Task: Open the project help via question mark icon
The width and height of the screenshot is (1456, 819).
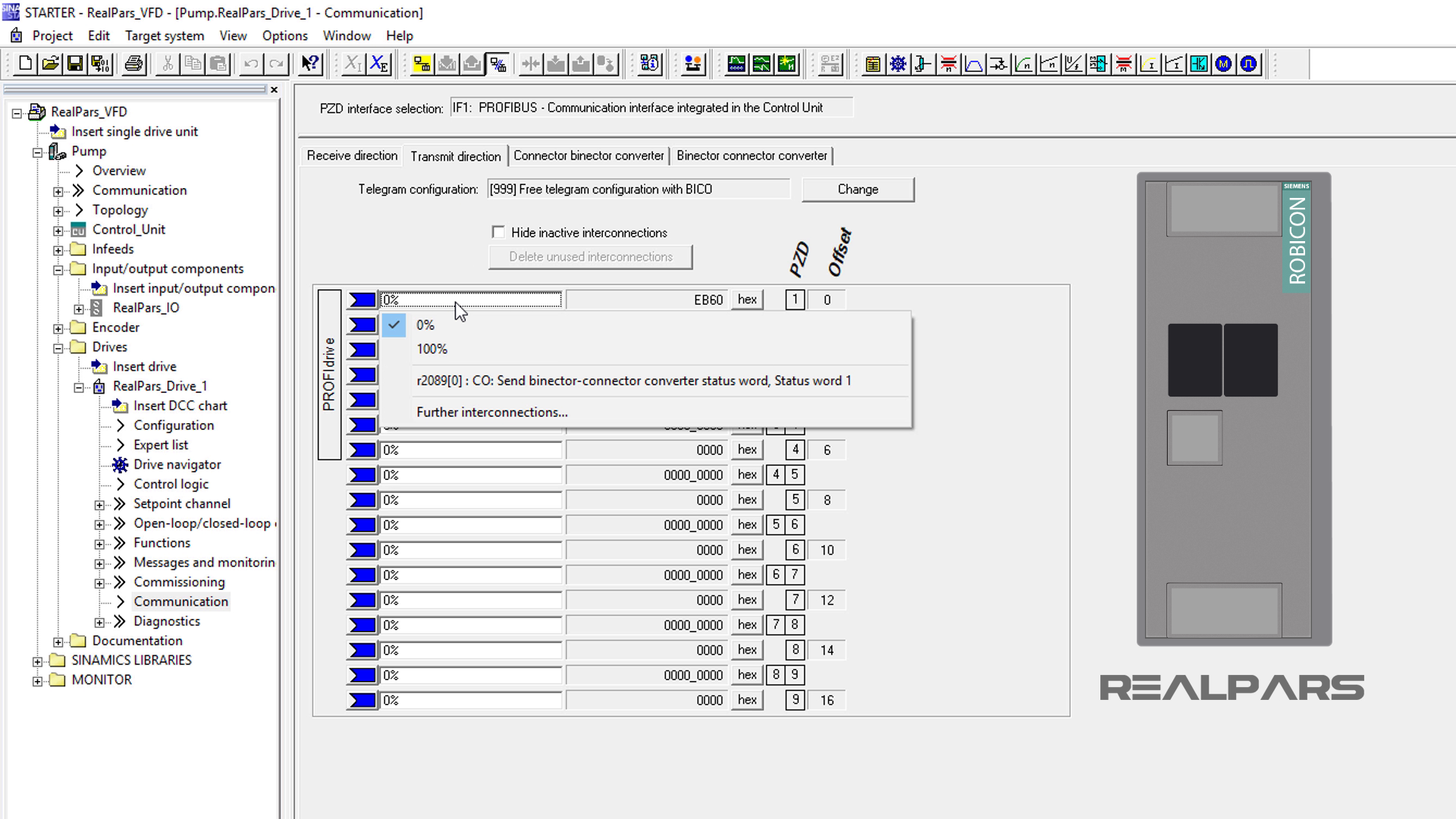Action: [x=309, y=64]
